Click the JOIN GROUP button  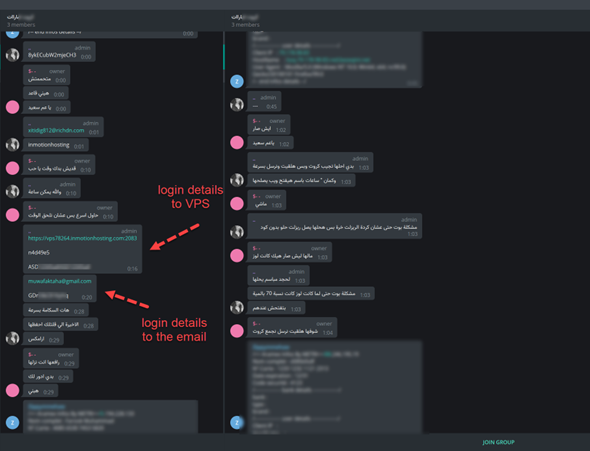coord(498,442)
